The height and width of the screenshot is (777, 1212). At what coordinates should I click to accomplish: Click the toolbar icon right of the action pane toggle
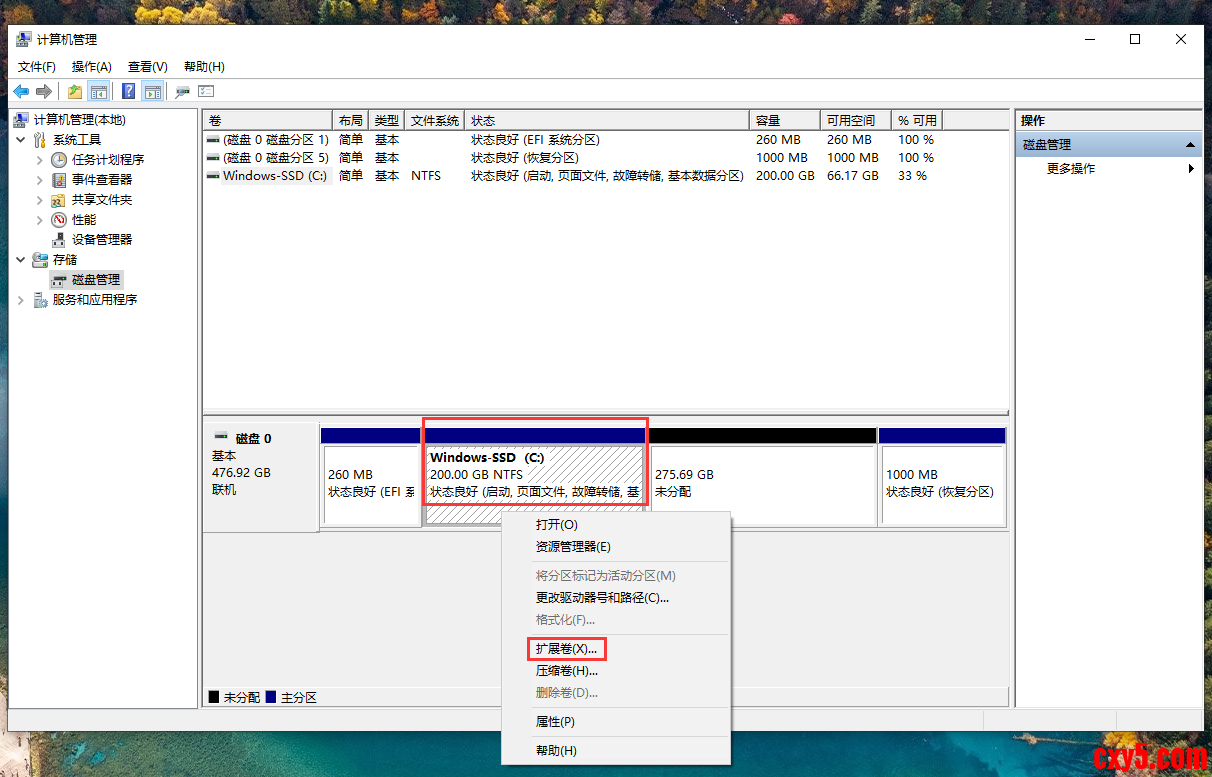[182, 92]
